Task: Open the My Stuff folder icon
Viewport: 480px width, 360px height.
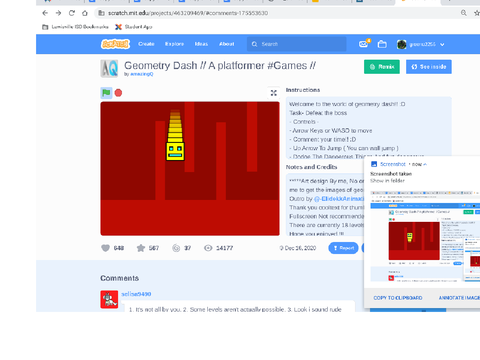Action: tap(382, 44)
